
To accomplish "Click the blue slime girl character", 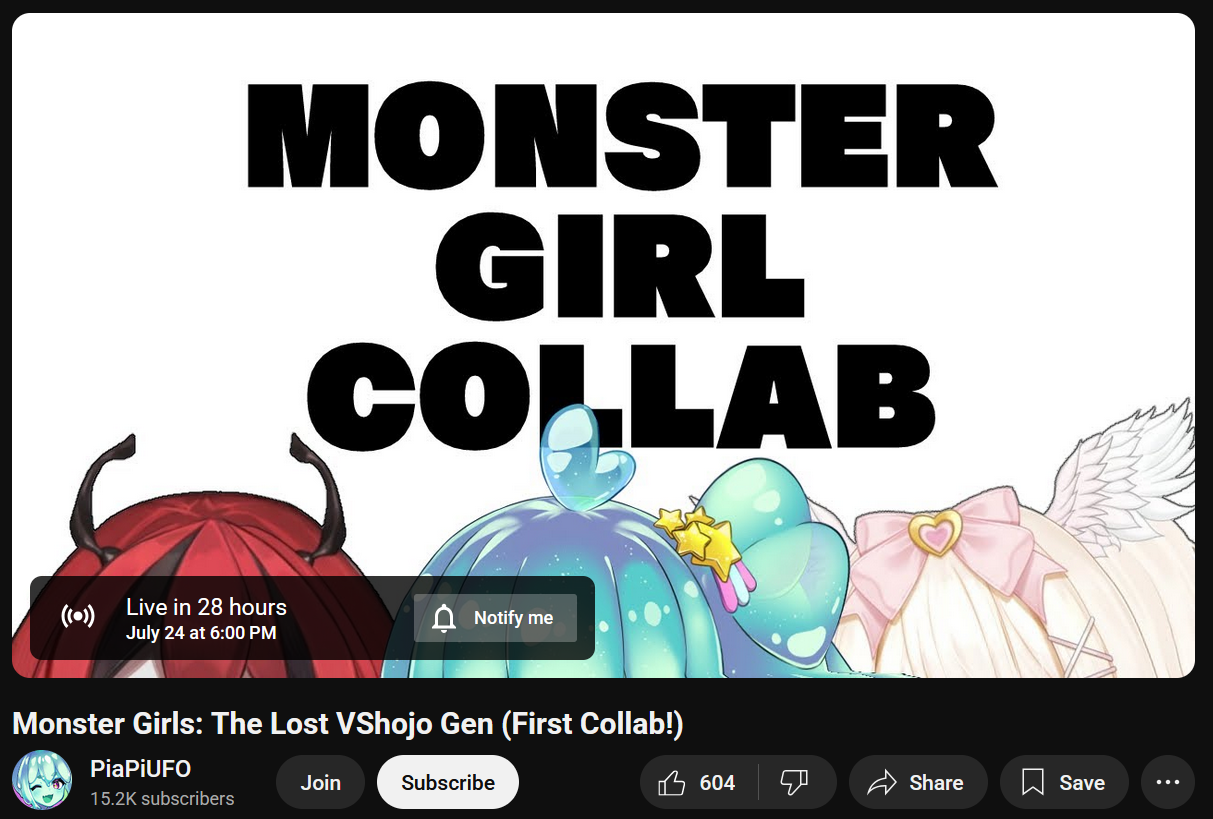I will (x=630, y=560).
